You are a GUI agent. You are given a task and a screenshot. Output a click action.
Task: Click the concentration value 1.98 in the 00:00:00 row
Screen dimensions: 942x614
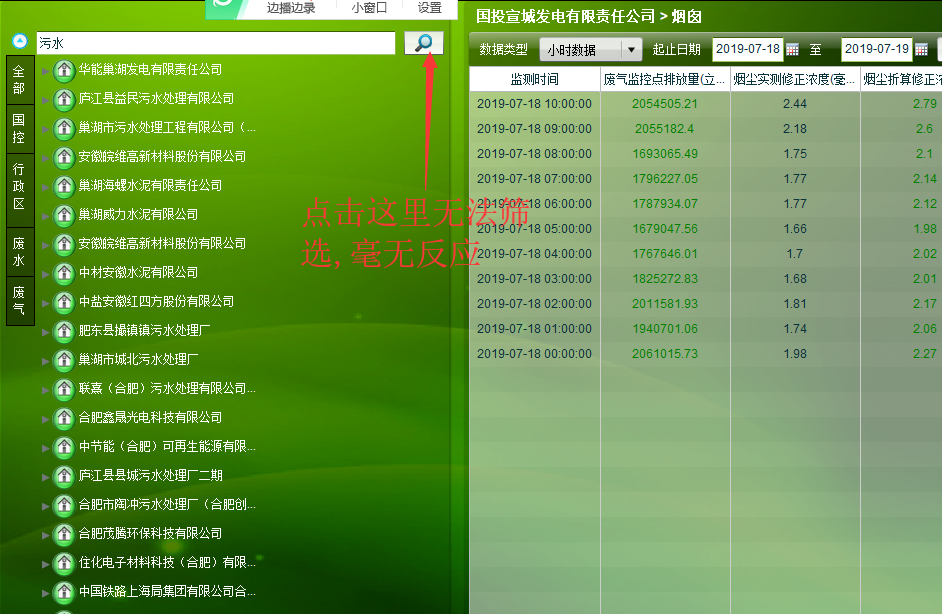[795, 354]
